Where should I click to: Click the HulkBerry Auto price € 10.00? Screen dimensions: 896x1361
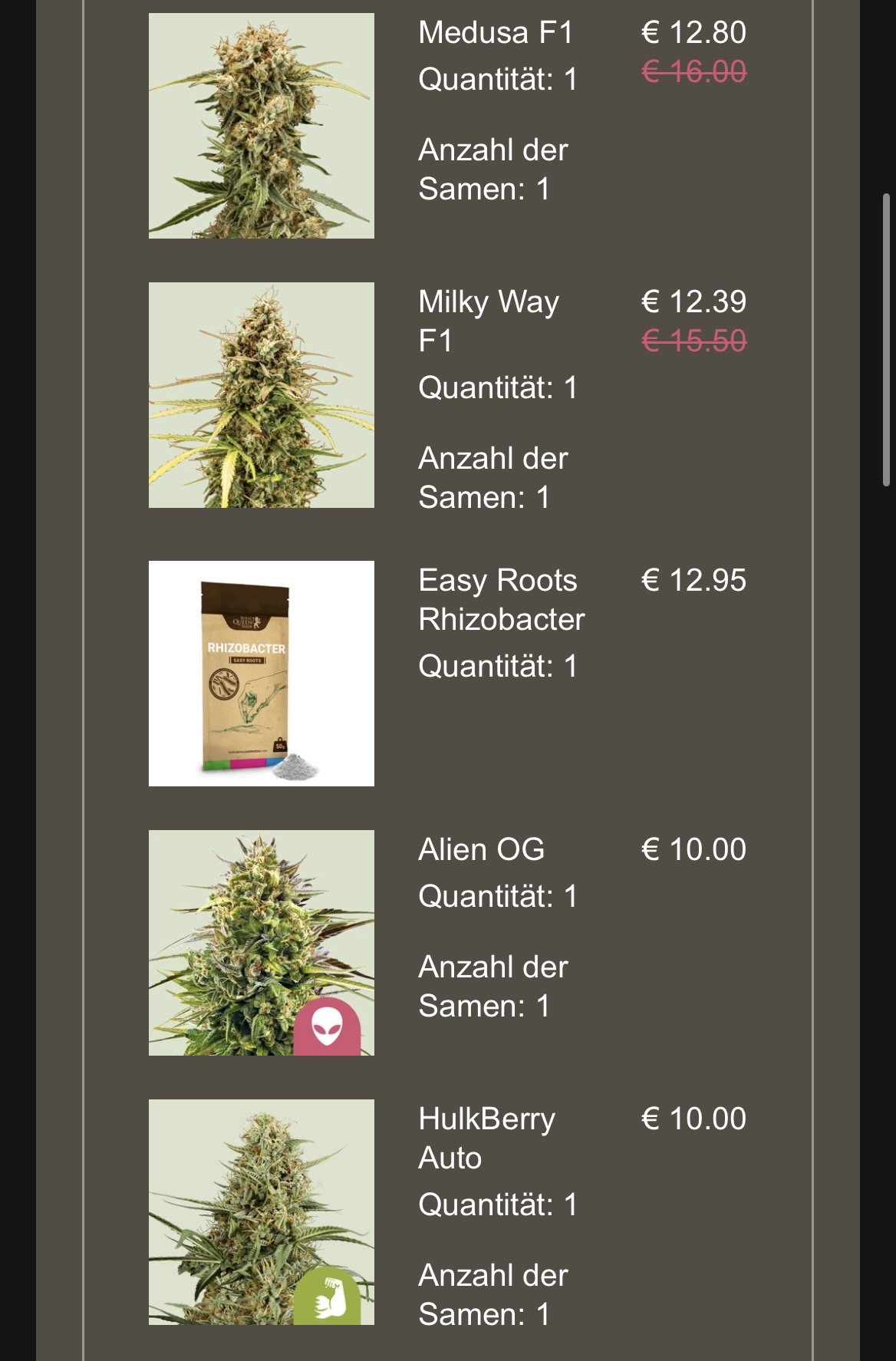(x=693, y=1119)
